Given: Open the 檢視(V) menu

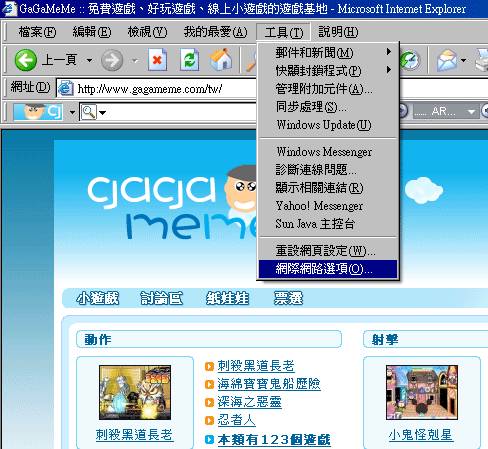Looking at the screenshot, I should [147, 32].
